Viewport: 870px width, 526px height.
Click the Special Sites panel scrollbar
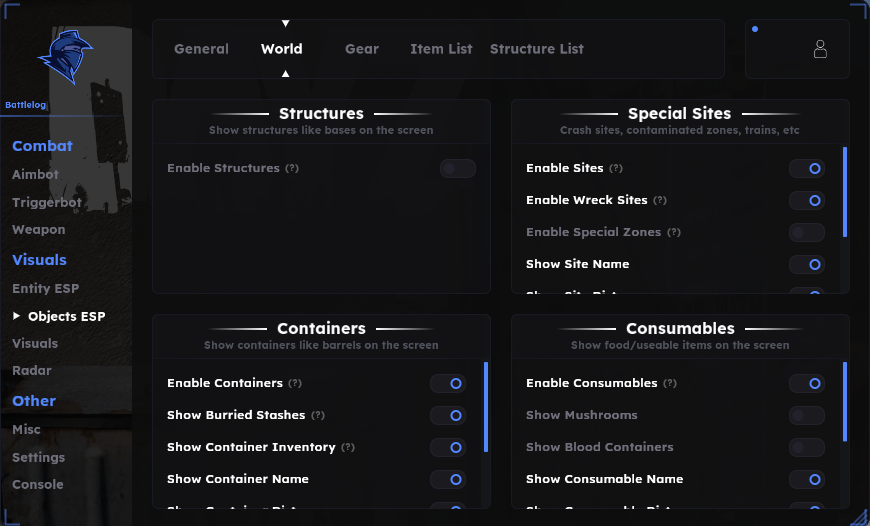tap(845, 192)
